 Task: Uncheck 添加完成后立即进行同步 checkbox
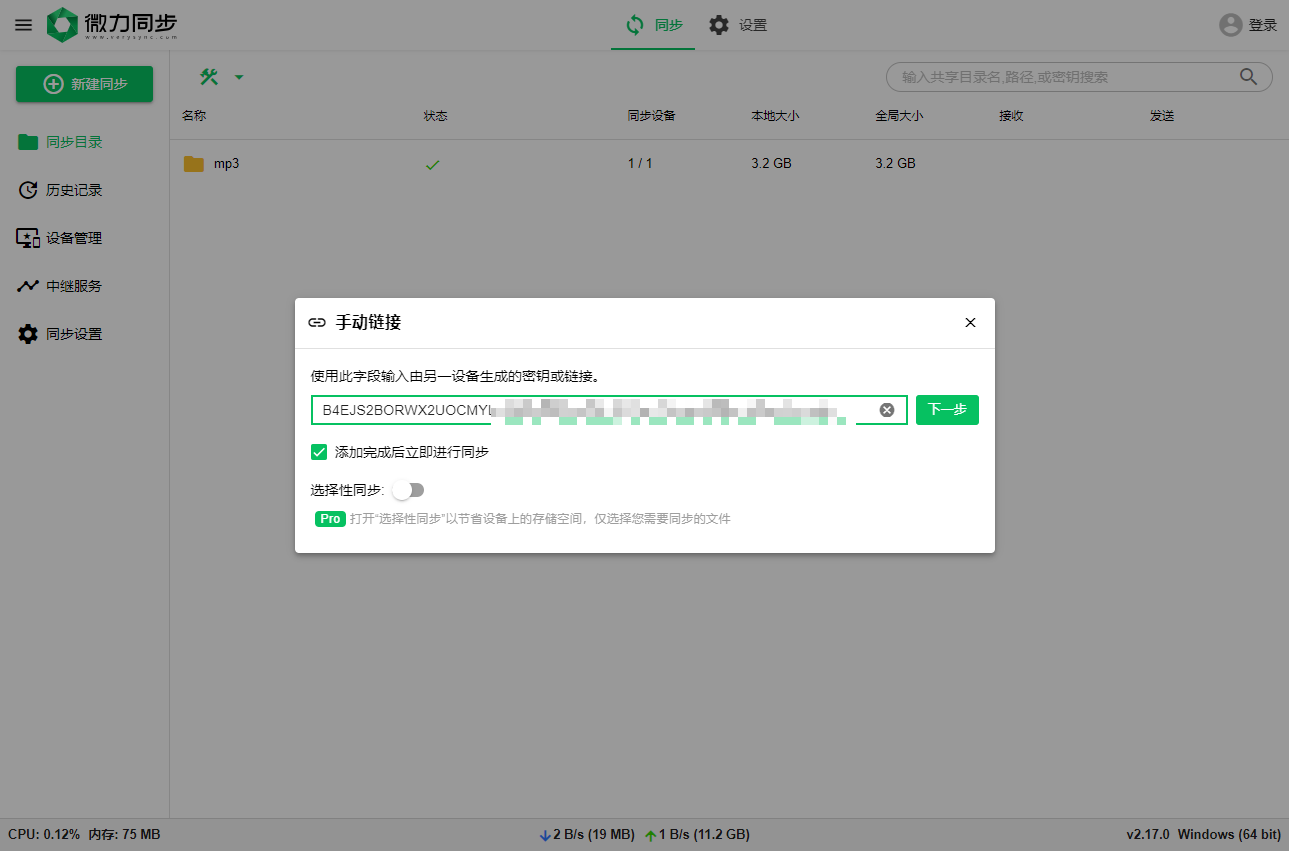tap(319, 452)
